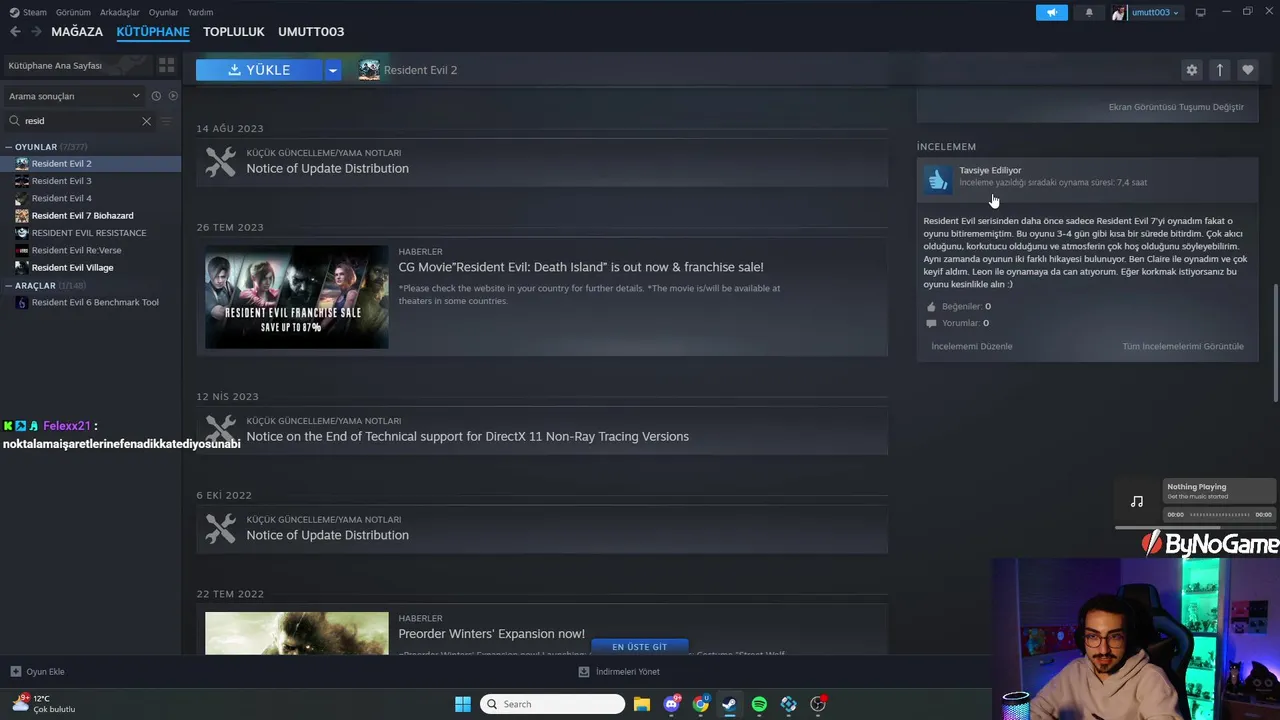Viewport: 1280px width, 720px height.
Task: Click the upward arrow info button
Action: [1219, 70]
